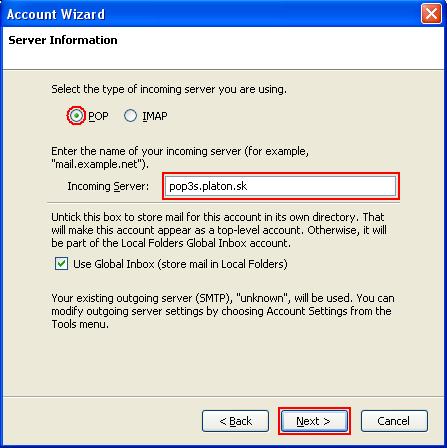The height and width of the screenshot is (448, 447).
Task: Click the 'Incoming Server:' field label
Action: (x=108, y=186)
